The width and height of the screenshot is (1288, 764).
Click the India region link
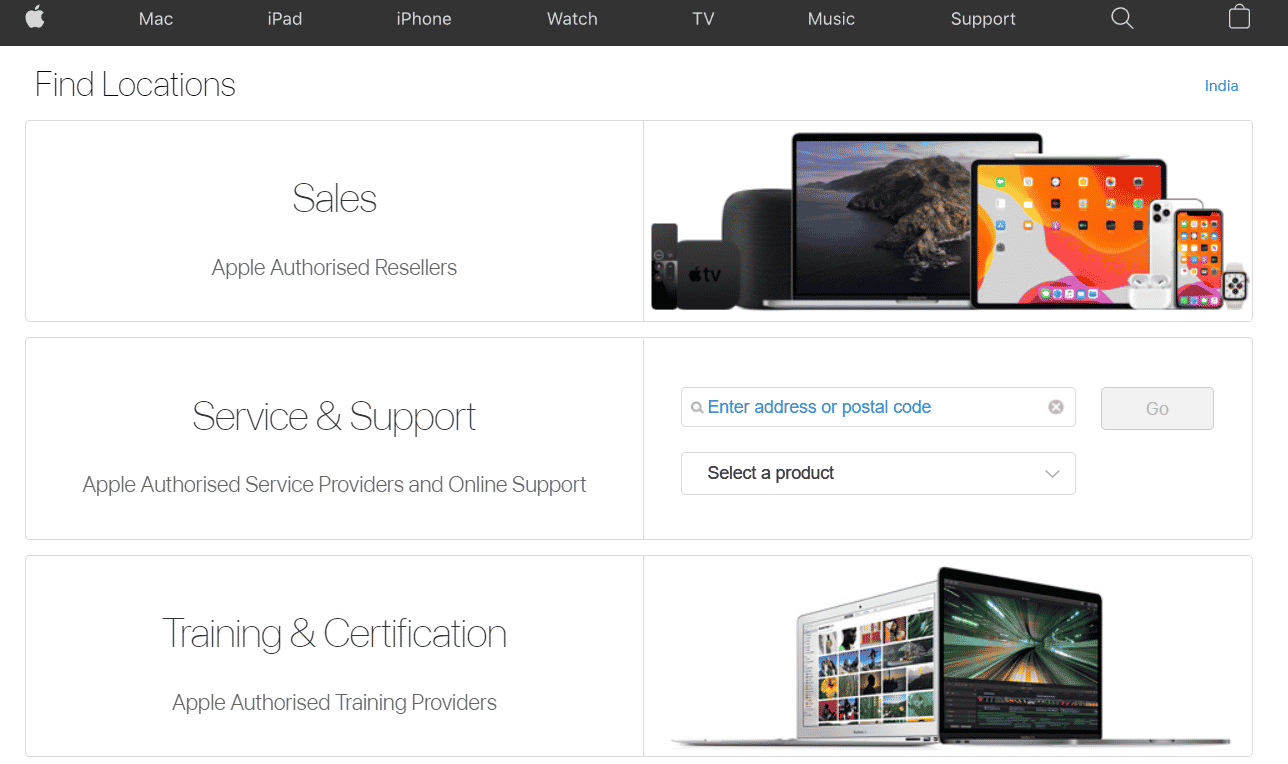click(1221, 86)
